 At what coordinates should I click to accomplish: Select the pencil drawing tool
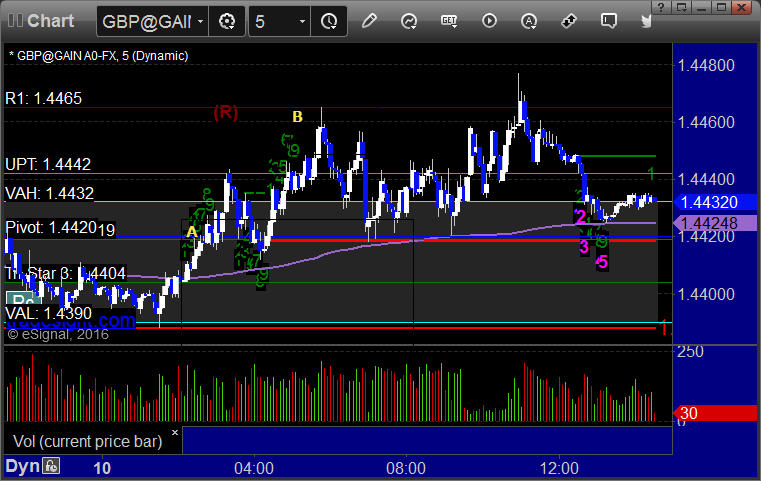click(x=369, y=21)
